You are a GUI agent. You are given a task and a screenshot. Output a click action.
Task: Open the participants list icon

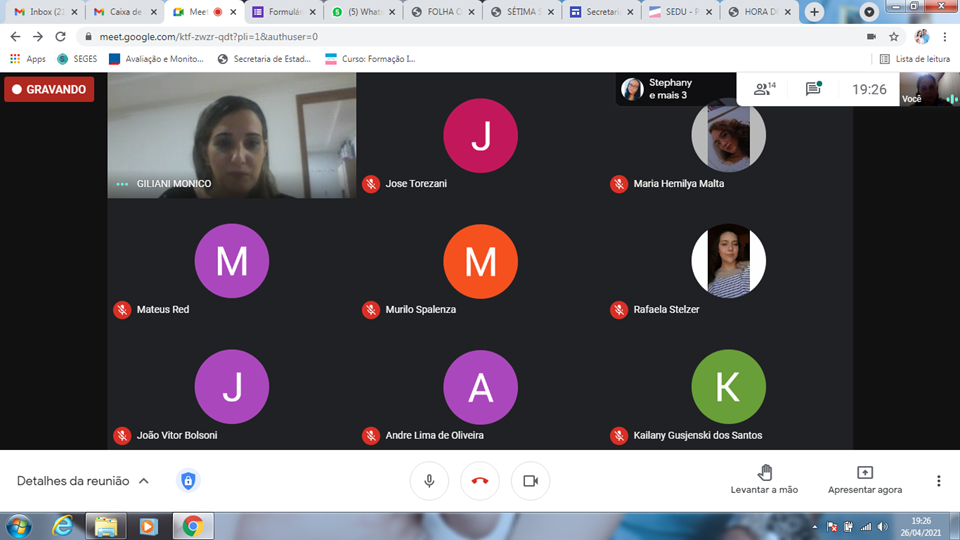(764, 89)
